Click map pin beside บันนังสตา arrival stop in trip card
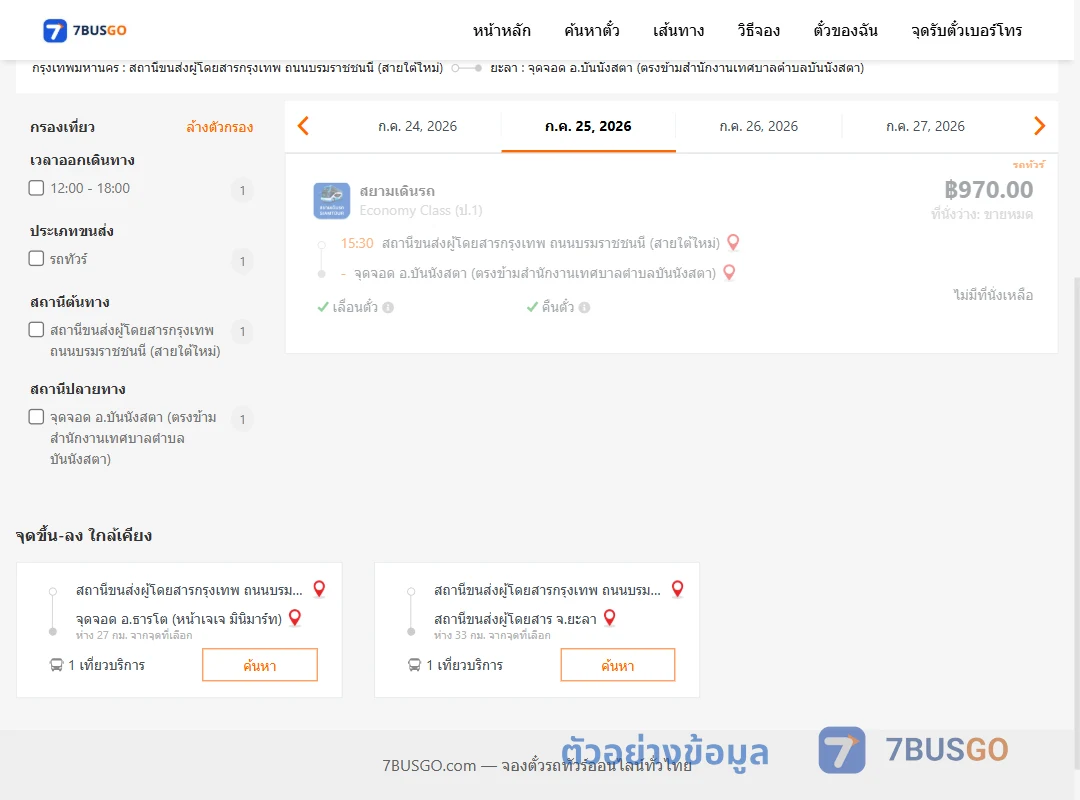The image size is (1080, 800). 729,273
